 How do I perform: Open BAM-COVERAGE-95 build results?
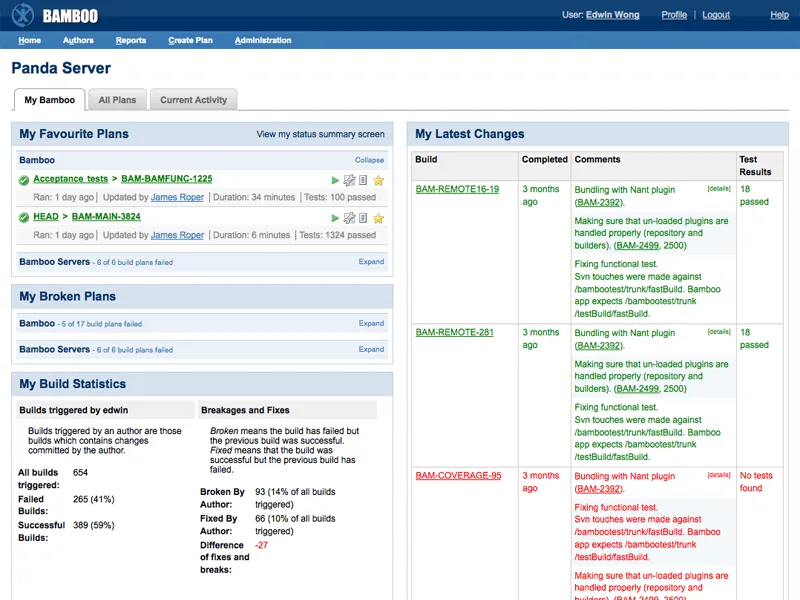click(458, 476)
